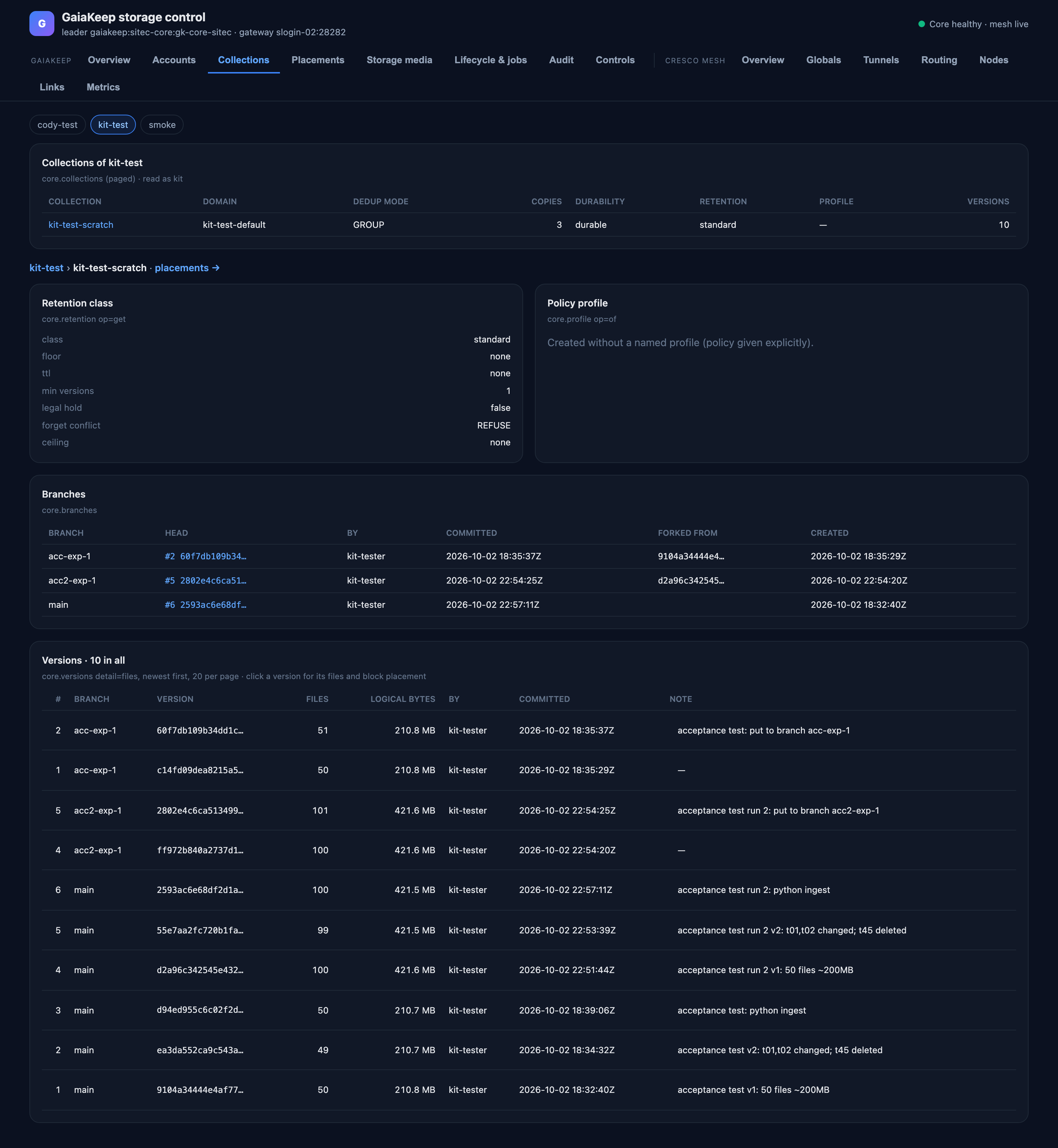1058x1148 pixels.
Task: Open the GaiaKeep Overview tab
Action: coord(109,60)
